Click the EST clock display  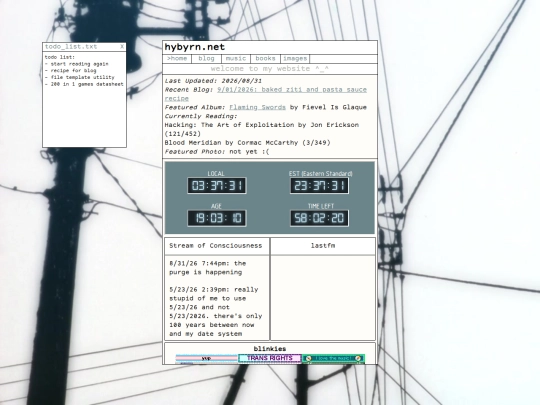[x=319, y=186]
